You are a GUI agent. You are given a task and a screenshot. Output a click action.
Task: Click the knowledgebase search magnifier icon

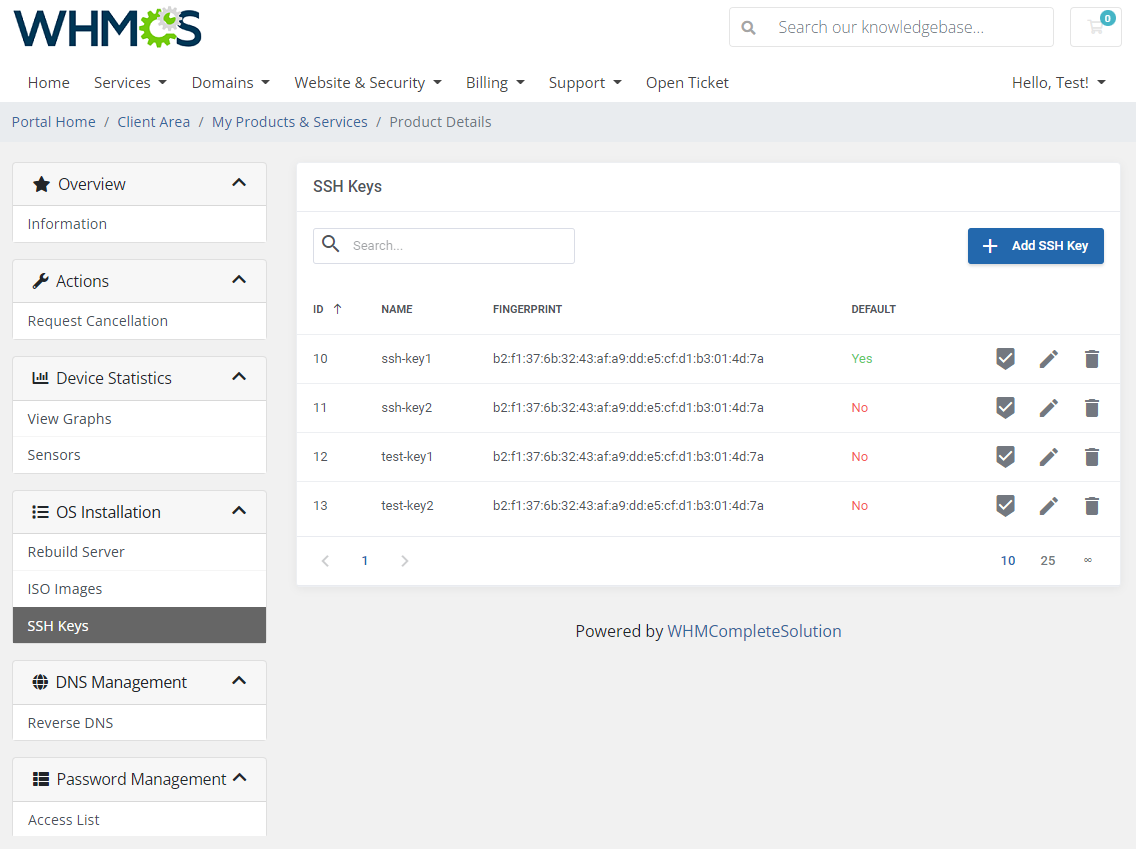[x=748, y=27]
